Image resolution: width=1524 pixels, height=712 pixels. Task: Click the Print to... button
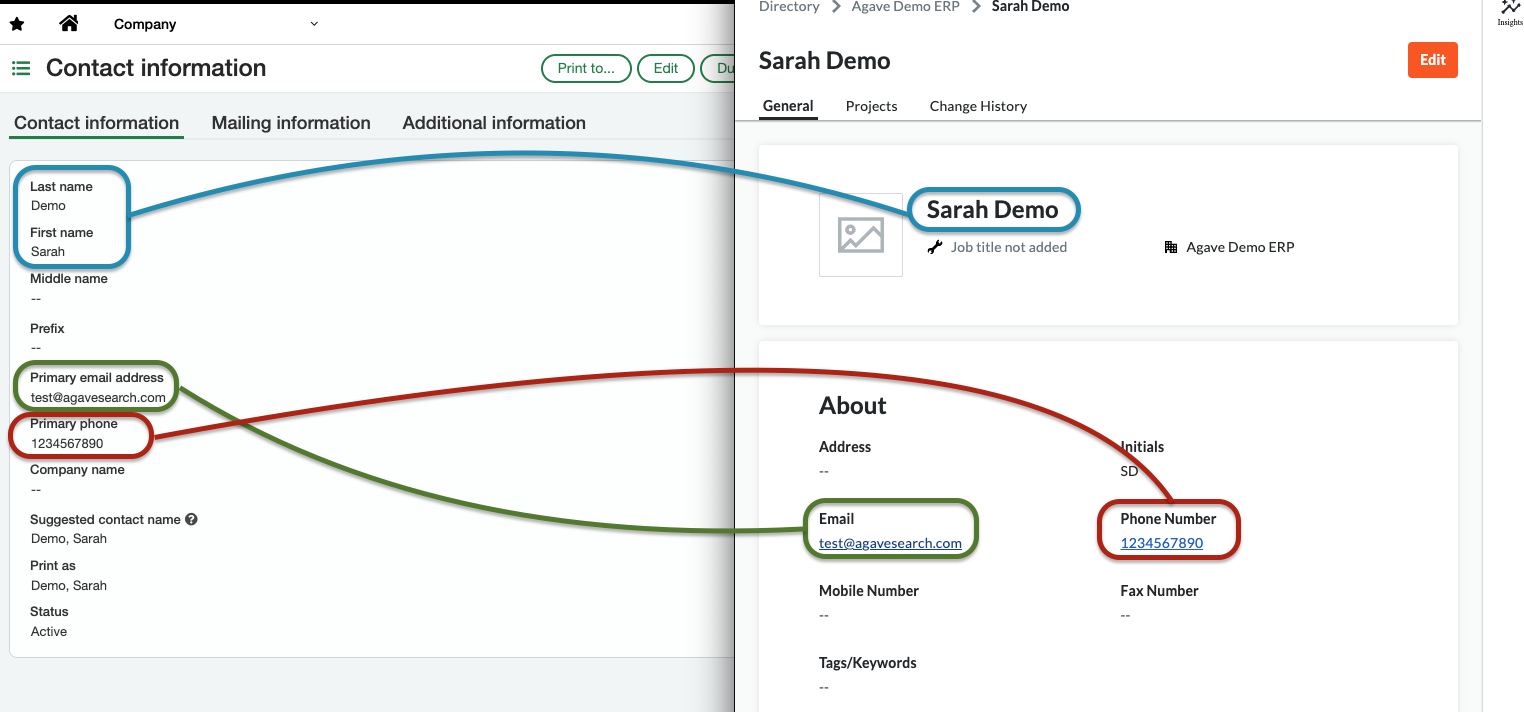point(586,68)
